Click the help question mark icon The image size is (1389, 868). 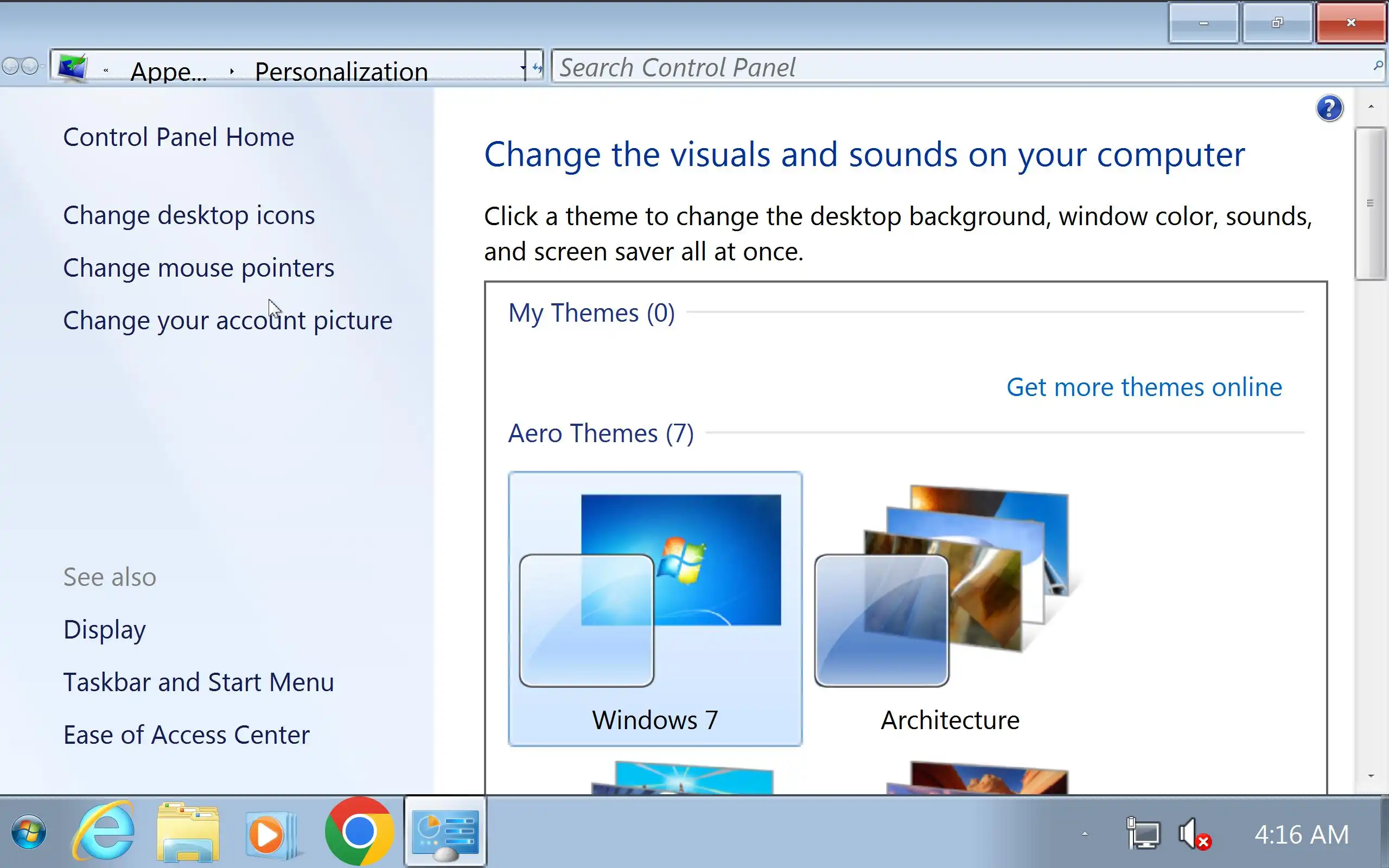[x=1329, y=108]
